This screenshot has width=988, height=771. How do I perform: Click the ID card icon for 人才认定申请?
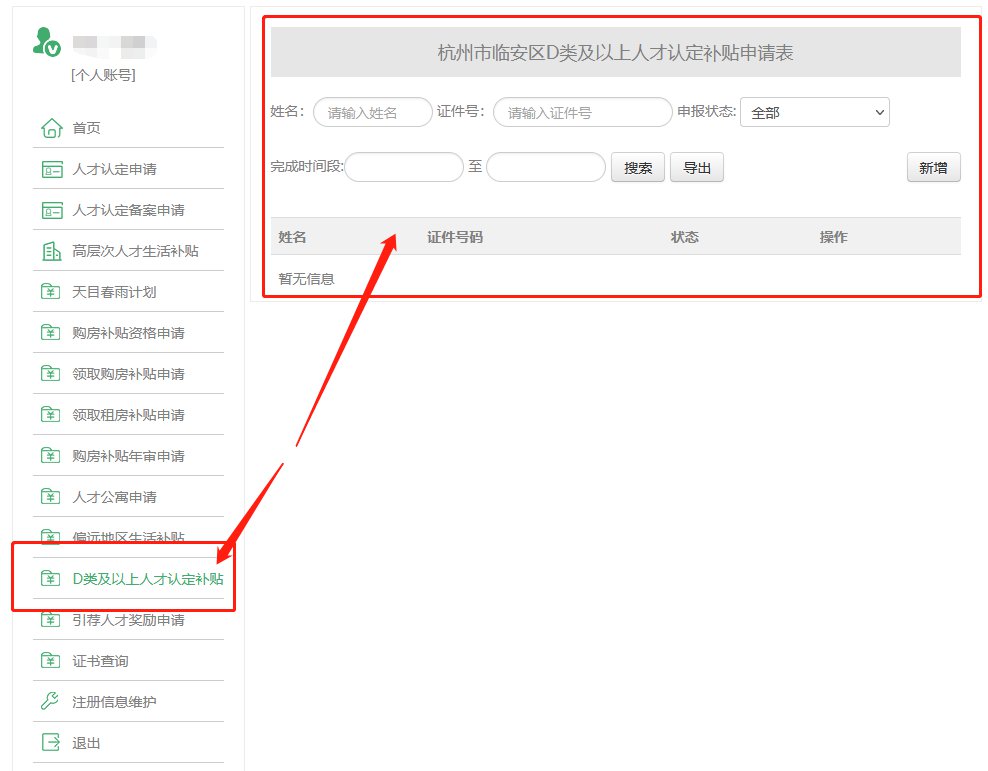tap(51, 169)
